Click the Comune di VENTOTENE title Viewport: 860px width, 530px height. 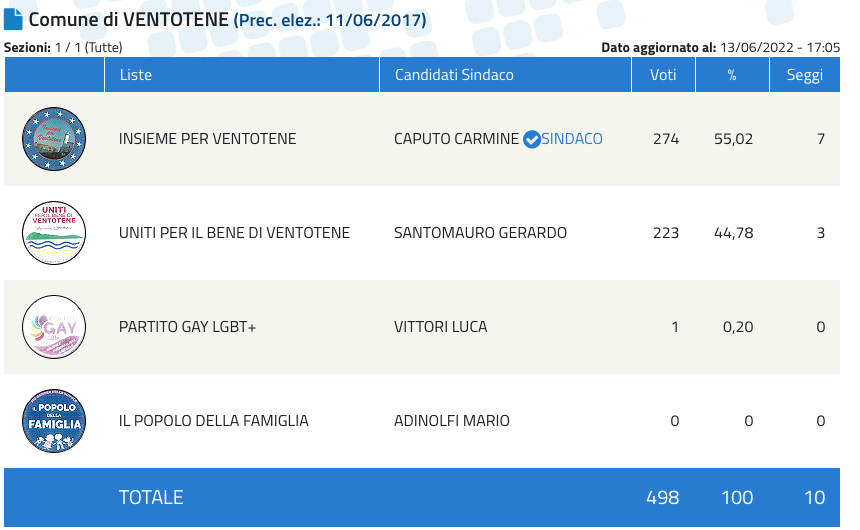[128, 20]
